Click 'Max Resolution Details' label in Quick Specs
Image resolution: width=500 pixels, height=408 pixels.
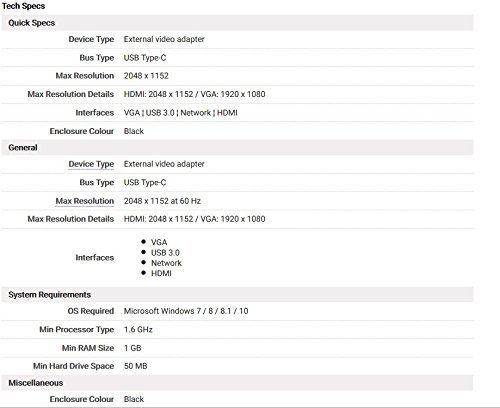tap(71, 94)
